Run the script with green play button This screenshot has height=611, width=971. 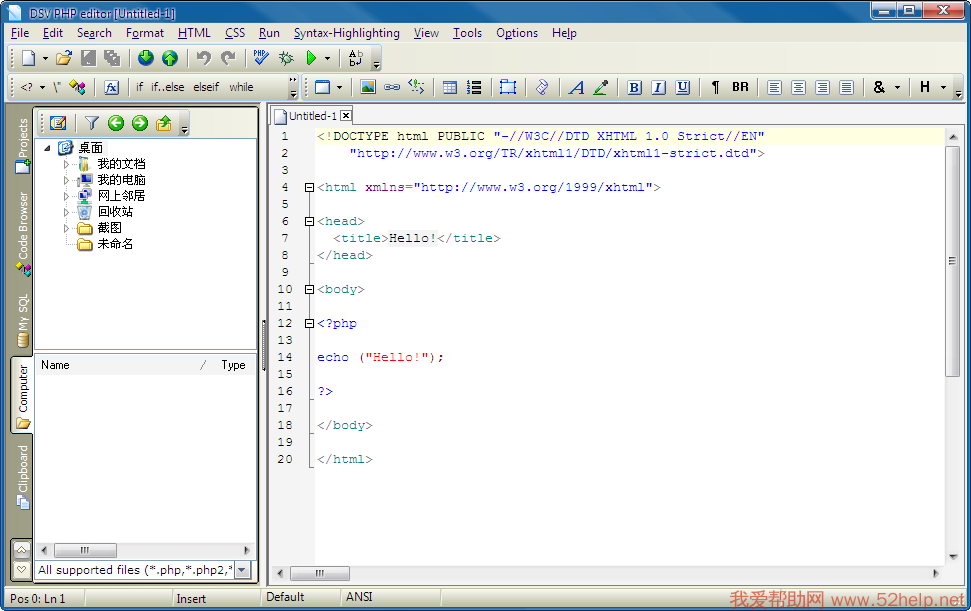click(x=311, y=58)
